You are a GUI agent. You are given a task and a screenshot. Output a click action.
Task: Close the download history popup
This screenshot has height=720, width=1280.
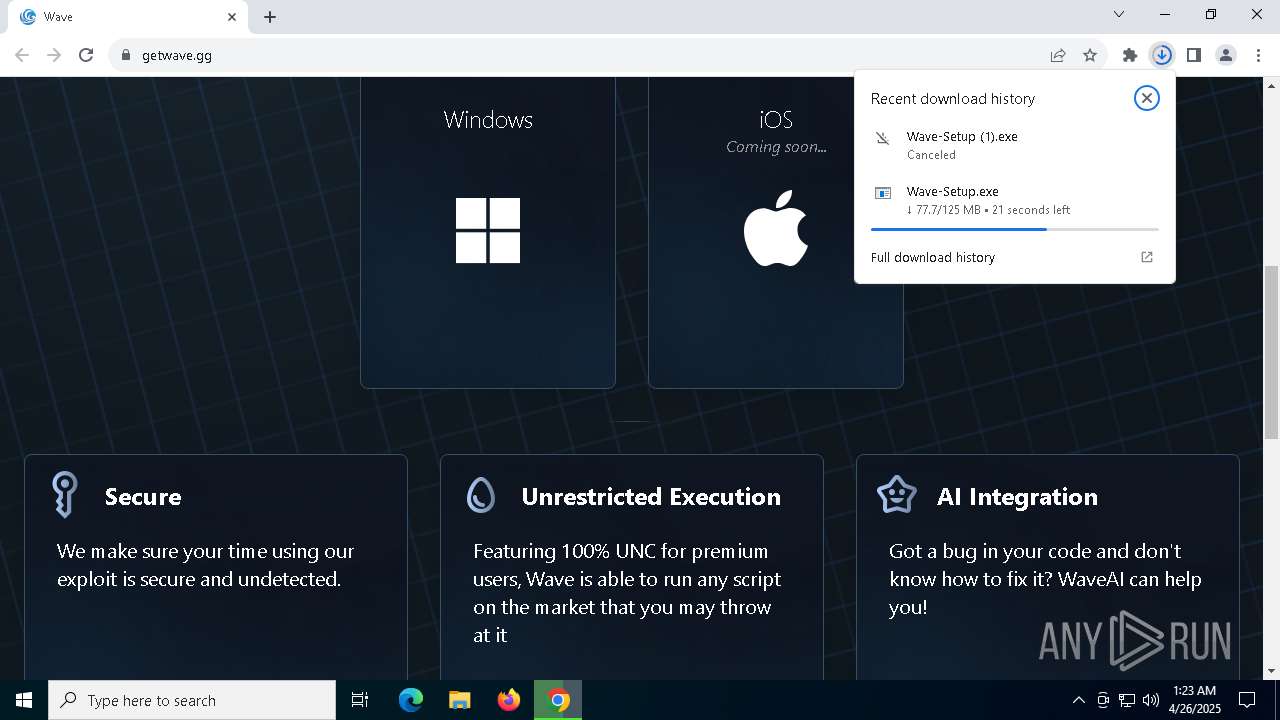[x=1147, y=98]
